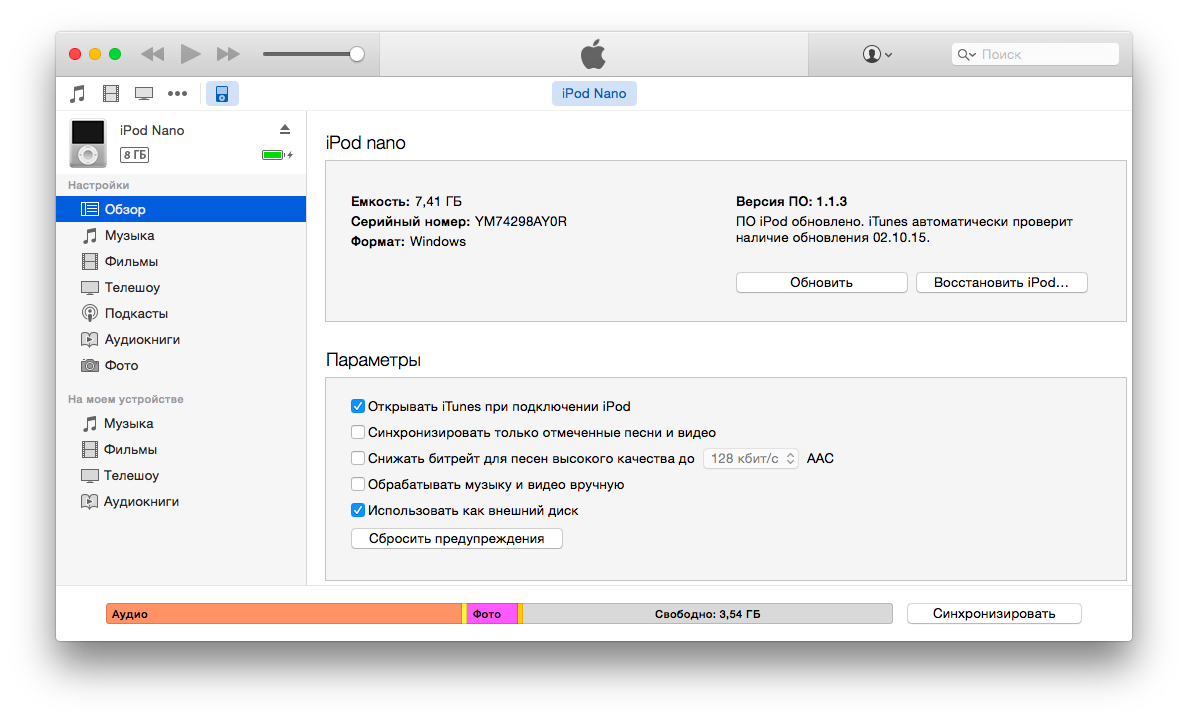This screenshot has width=1188, height=721.
Task: Disable 'Открывать iTunes при подключении iPod'
Action: tap(358, 406)
